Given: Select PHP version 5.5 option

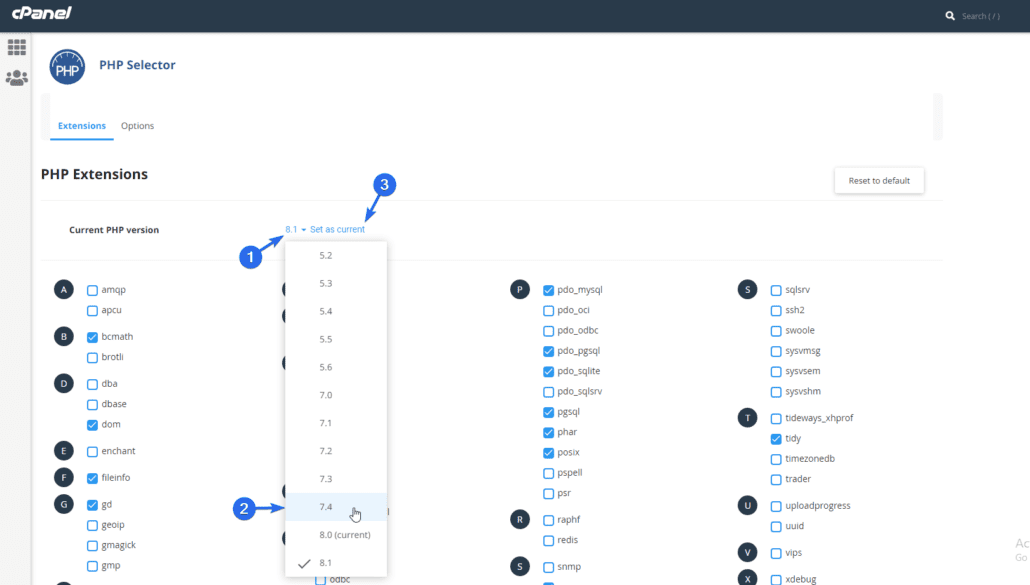Looking at the screenshot, I should pyautogui.click(x=336, y=339).
